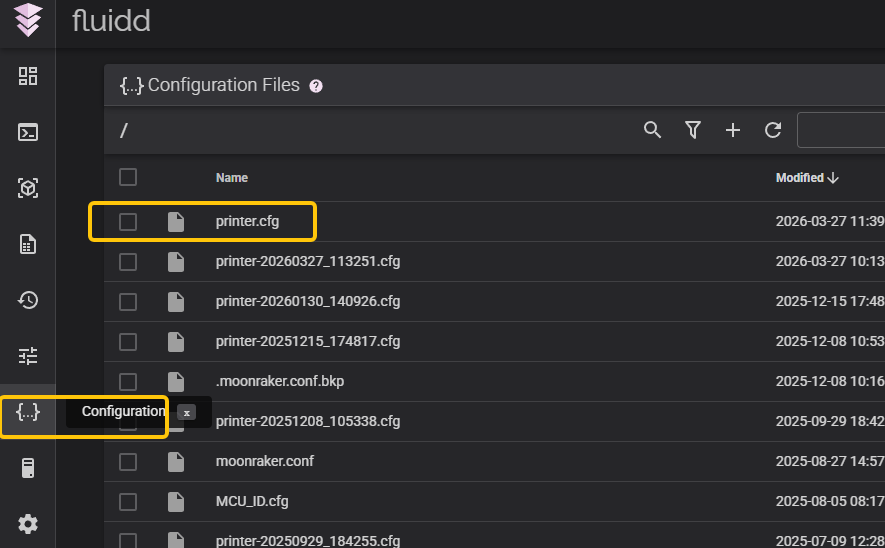Open the add file plus menu
The height and width of the screenshot is (548, 885).
(x=733, y=130)
